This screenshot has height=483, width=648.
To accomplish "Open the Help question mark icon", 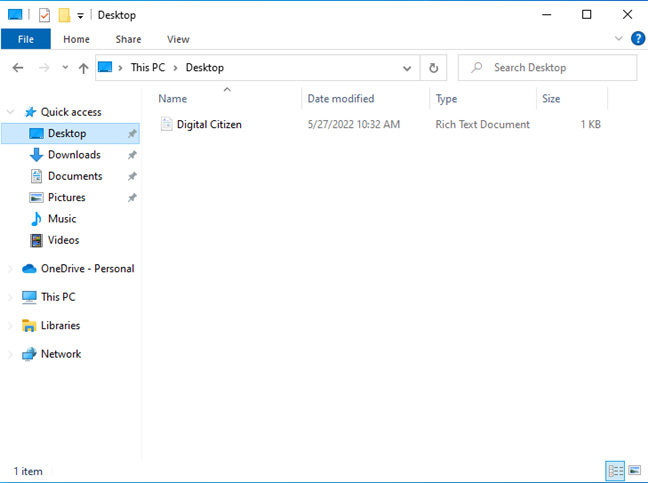I will pos(637,39).
